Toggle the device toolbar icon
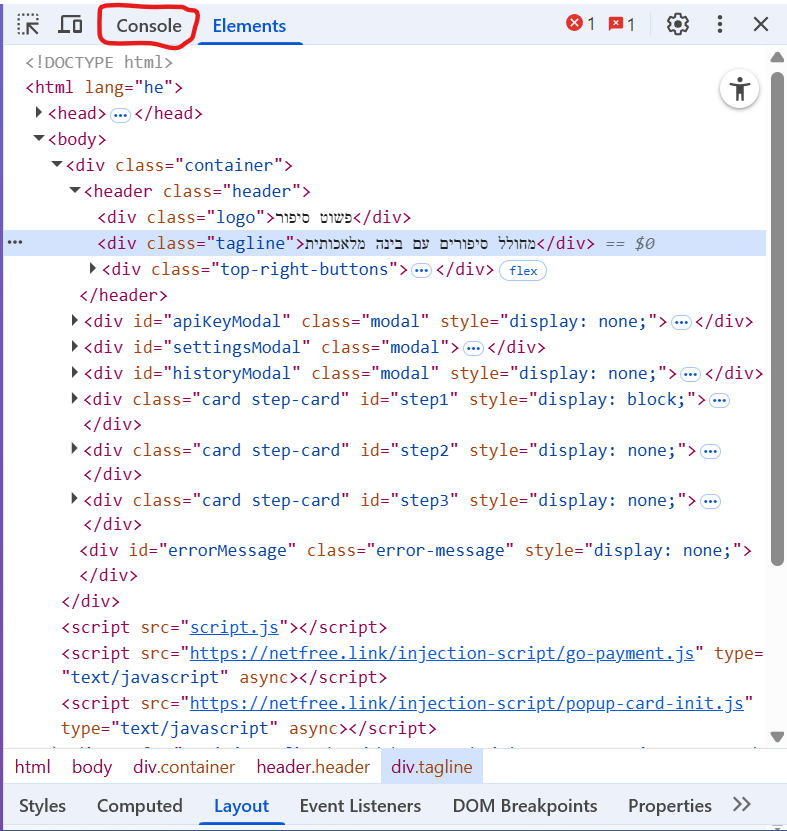 pyautogui.click(x=70, y=24)
